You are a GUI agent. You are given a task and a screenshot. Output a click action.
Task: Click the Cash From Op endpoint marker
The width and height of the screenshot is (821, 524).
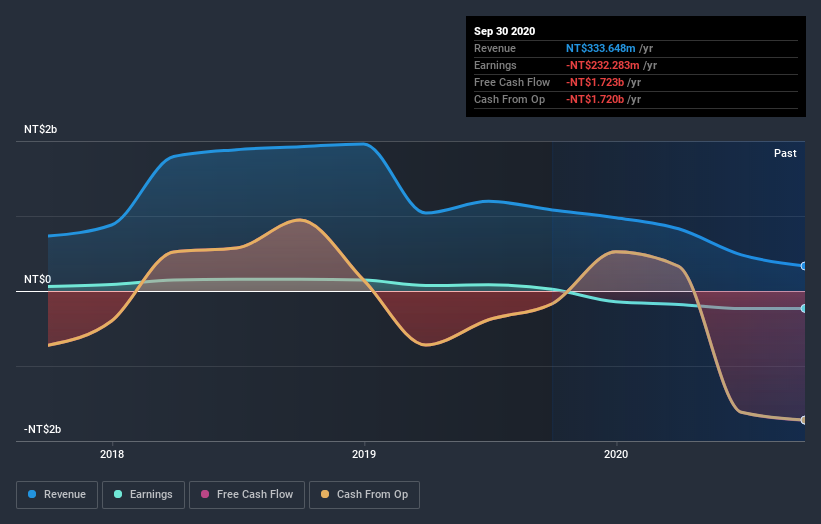pos(804,420)
